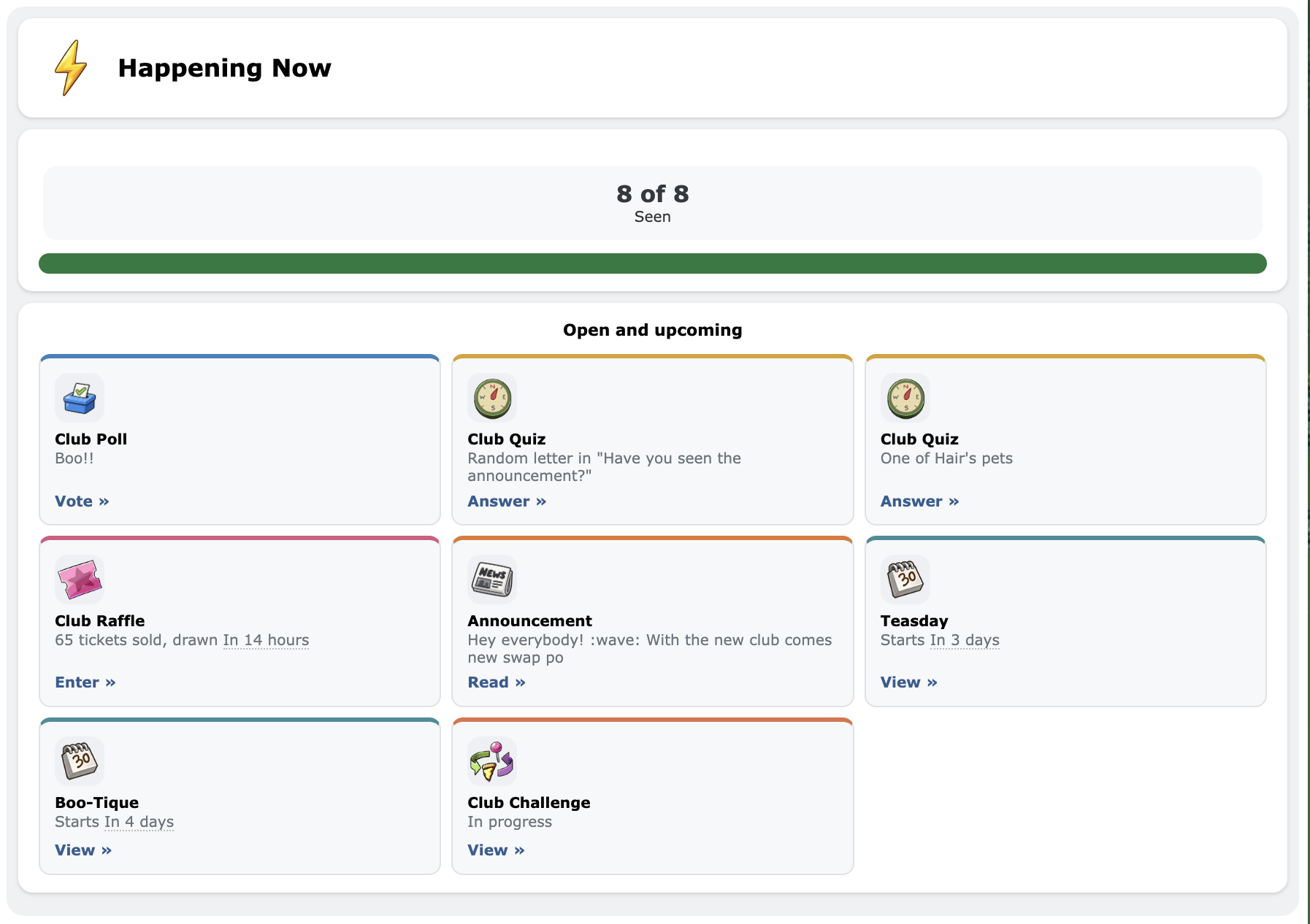Click compass icon for Hair's pets quiz

(905, 398)
